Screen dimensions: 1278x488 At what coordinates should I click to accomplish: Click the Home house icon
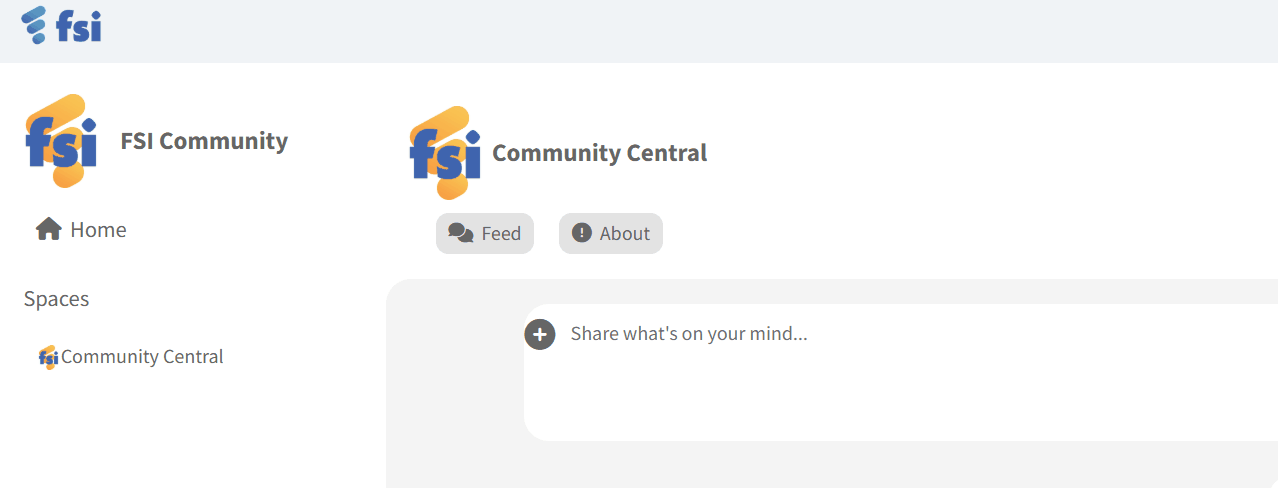(48, 229)
